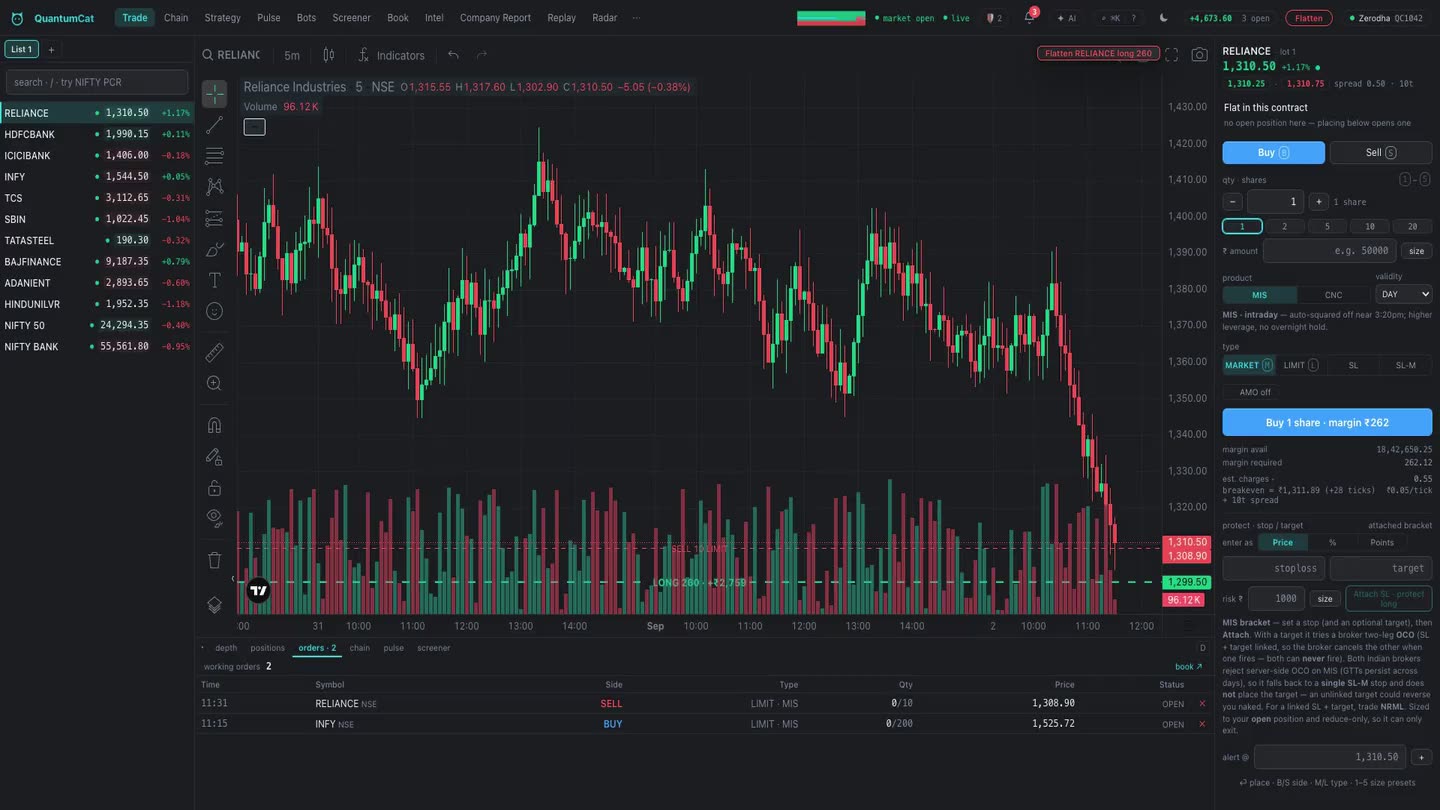Screen dimensions: 1440x810
Task: Open the emoji icons tool
Action: point(214,311)
